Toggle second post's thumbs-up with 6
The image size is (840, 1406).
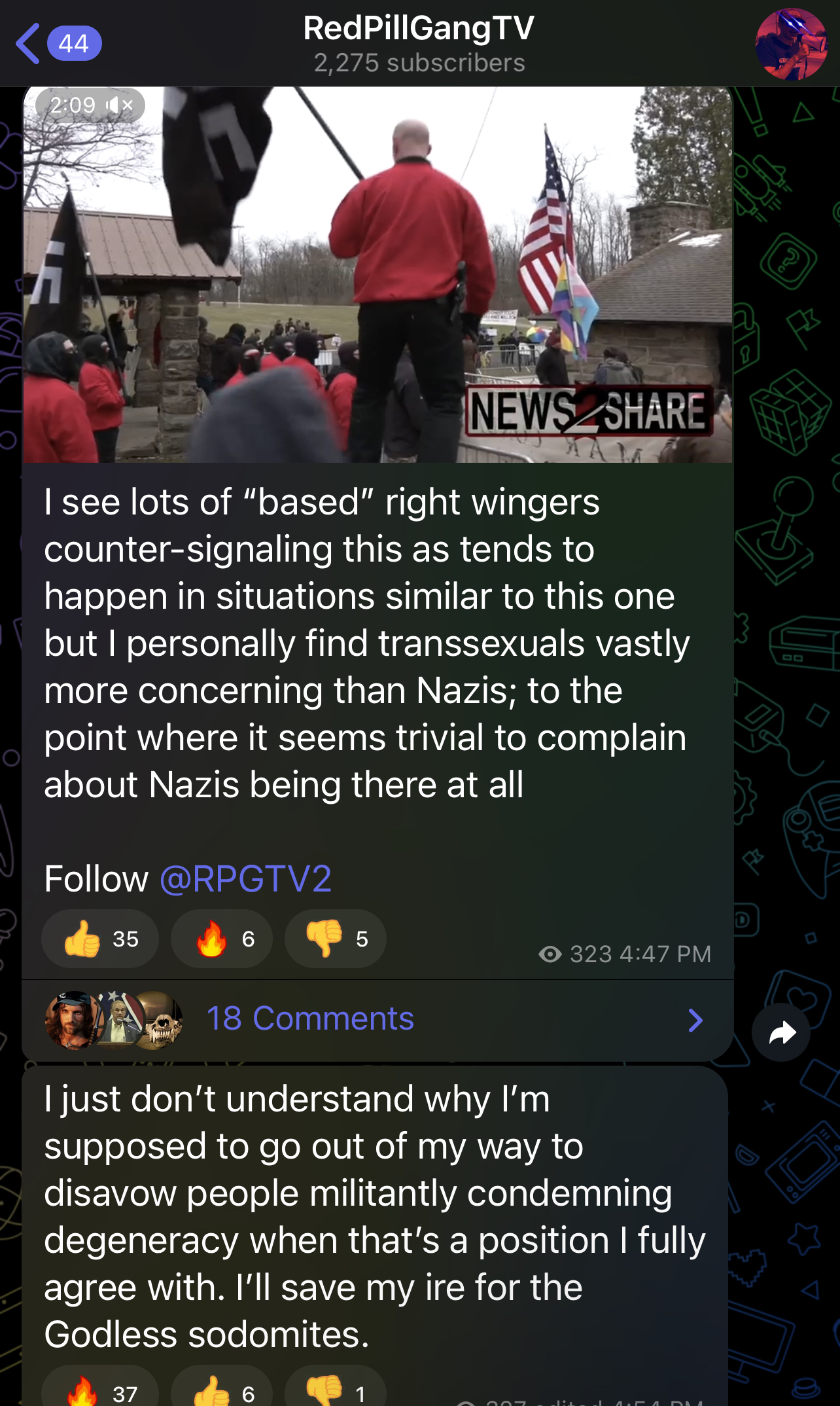tap(222, 1388)
